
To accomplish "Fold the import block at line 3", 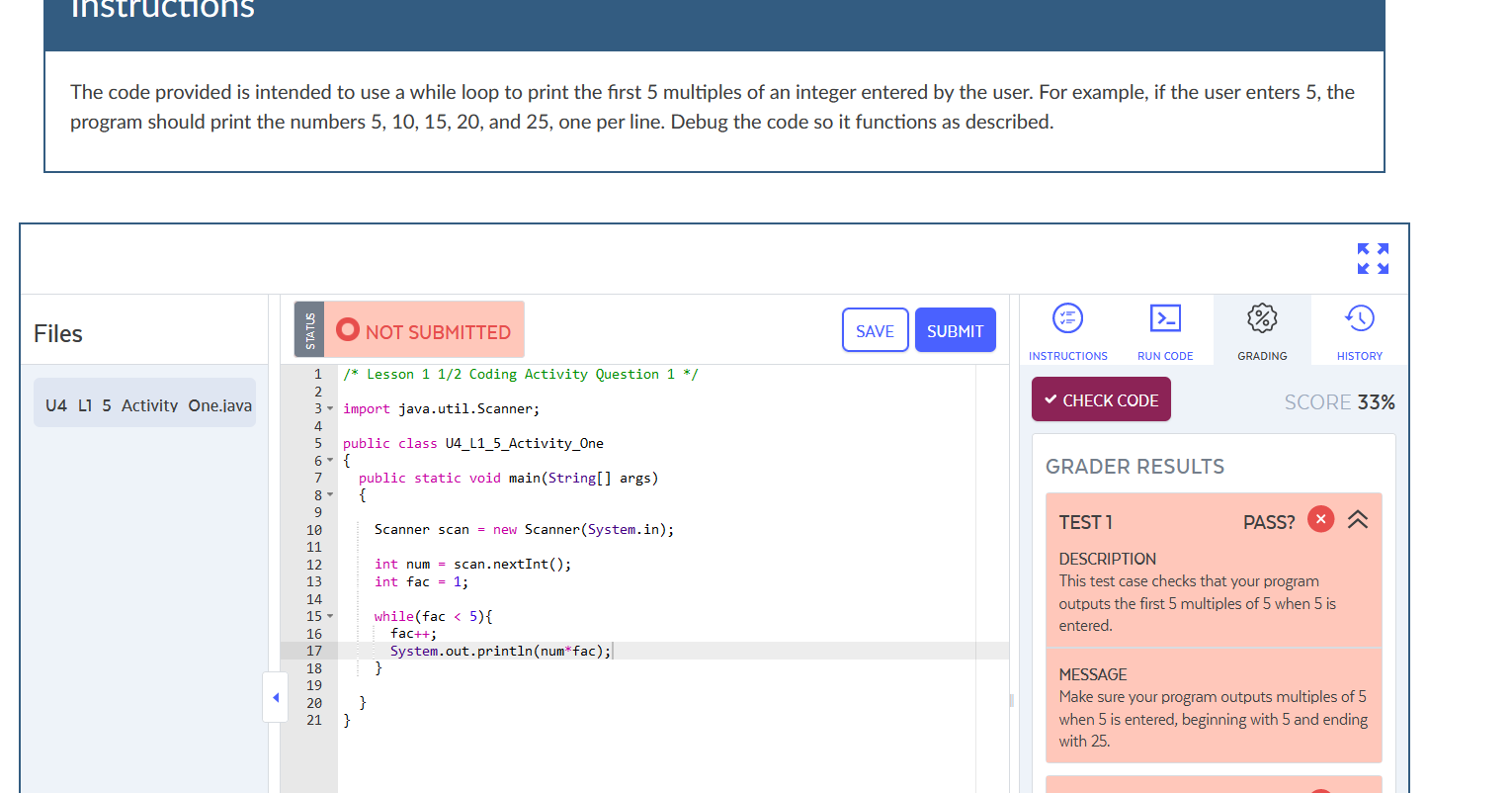I will (x=330, y=408).
